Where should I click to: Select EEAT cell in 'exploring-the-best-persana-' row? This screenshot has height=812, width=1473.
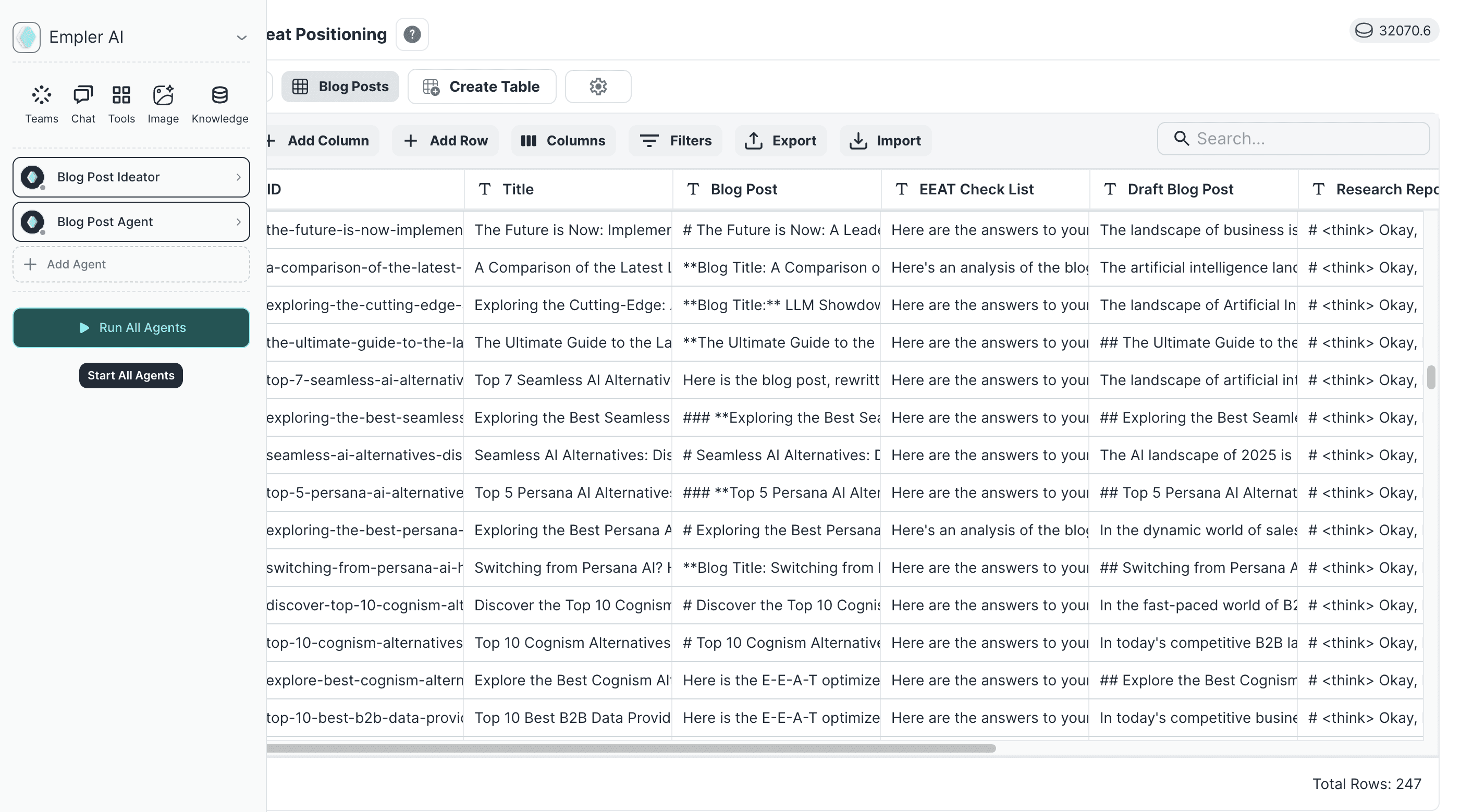tap(985, 531)
